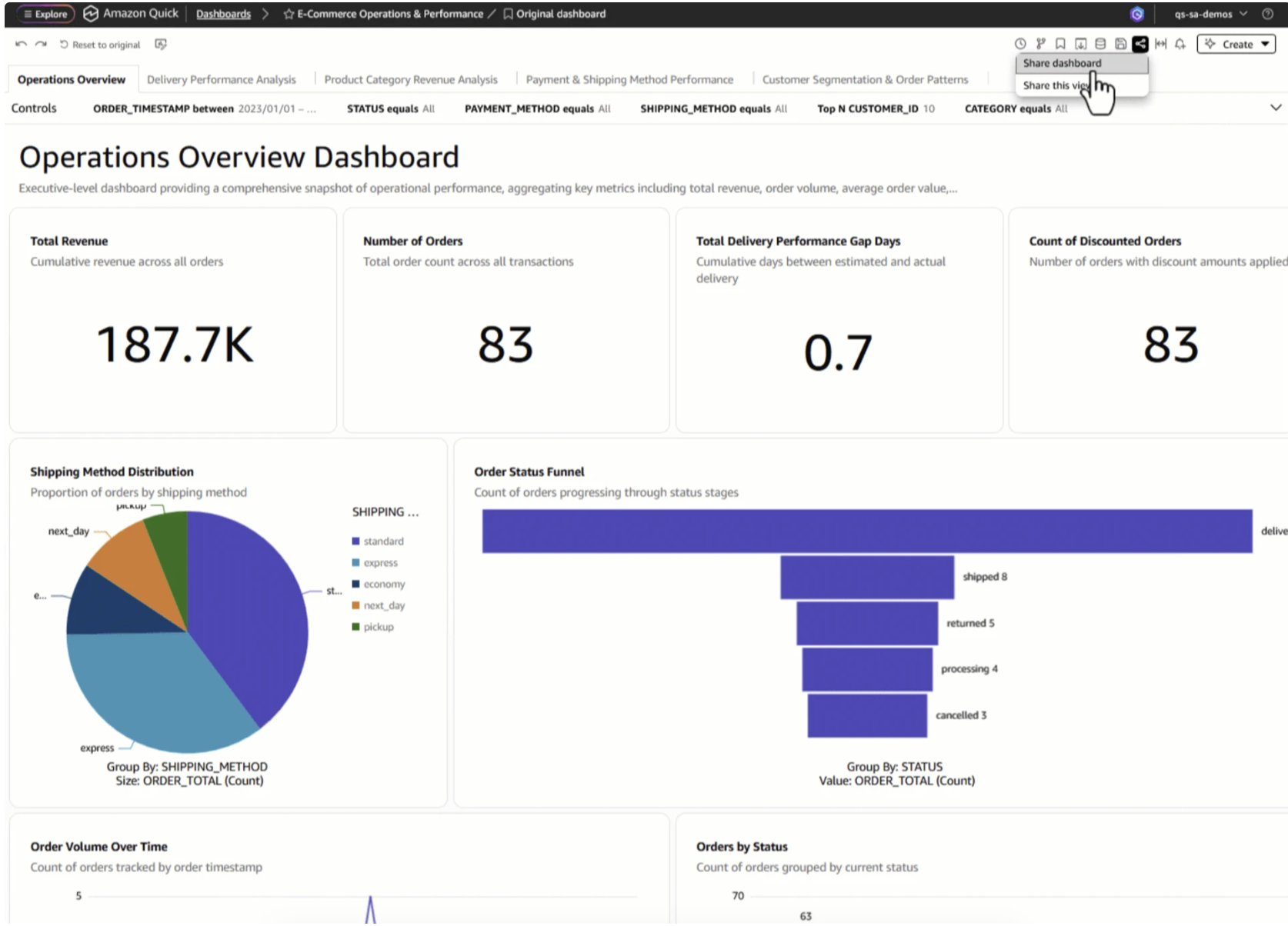The height and width of the screenshot is (926, 1288).
Task: Open the purple hexagon assistant icon
Action: point(1137,14)
